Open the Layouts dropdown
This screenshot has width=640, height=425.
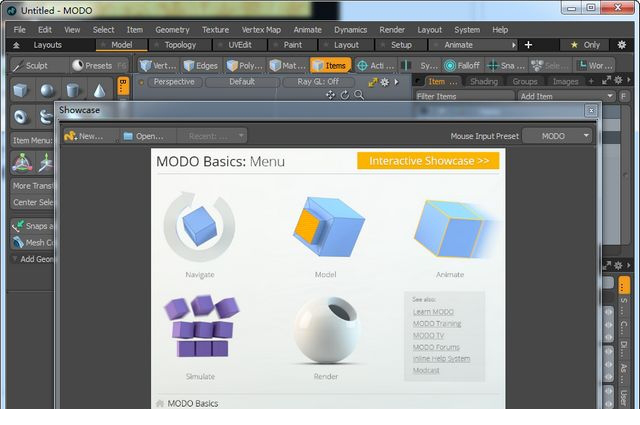point(47,45)
